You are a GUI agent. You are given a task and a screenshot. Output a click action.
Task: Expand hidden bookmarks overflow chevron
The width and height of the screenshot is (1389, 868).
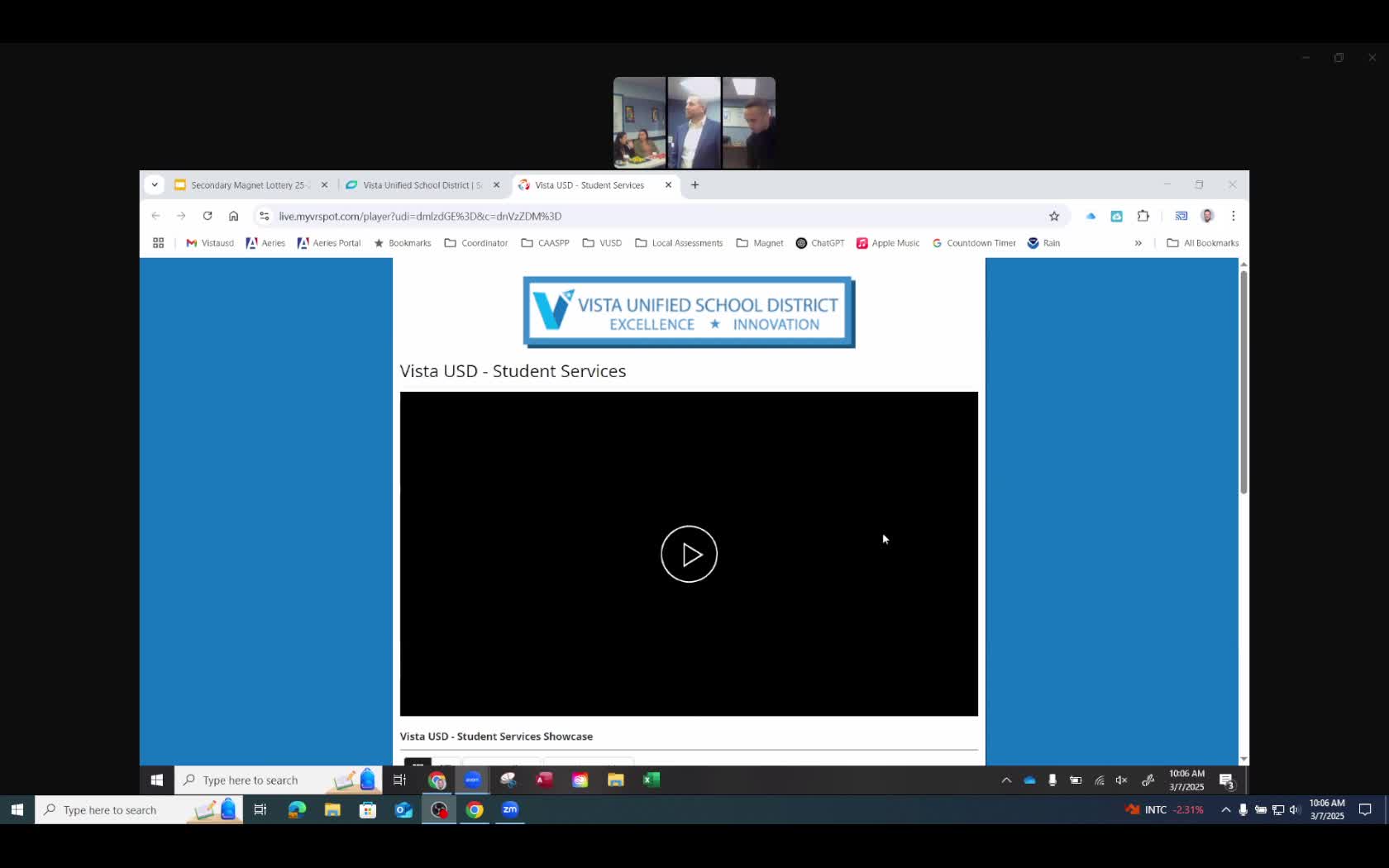tap(1138, 243)
